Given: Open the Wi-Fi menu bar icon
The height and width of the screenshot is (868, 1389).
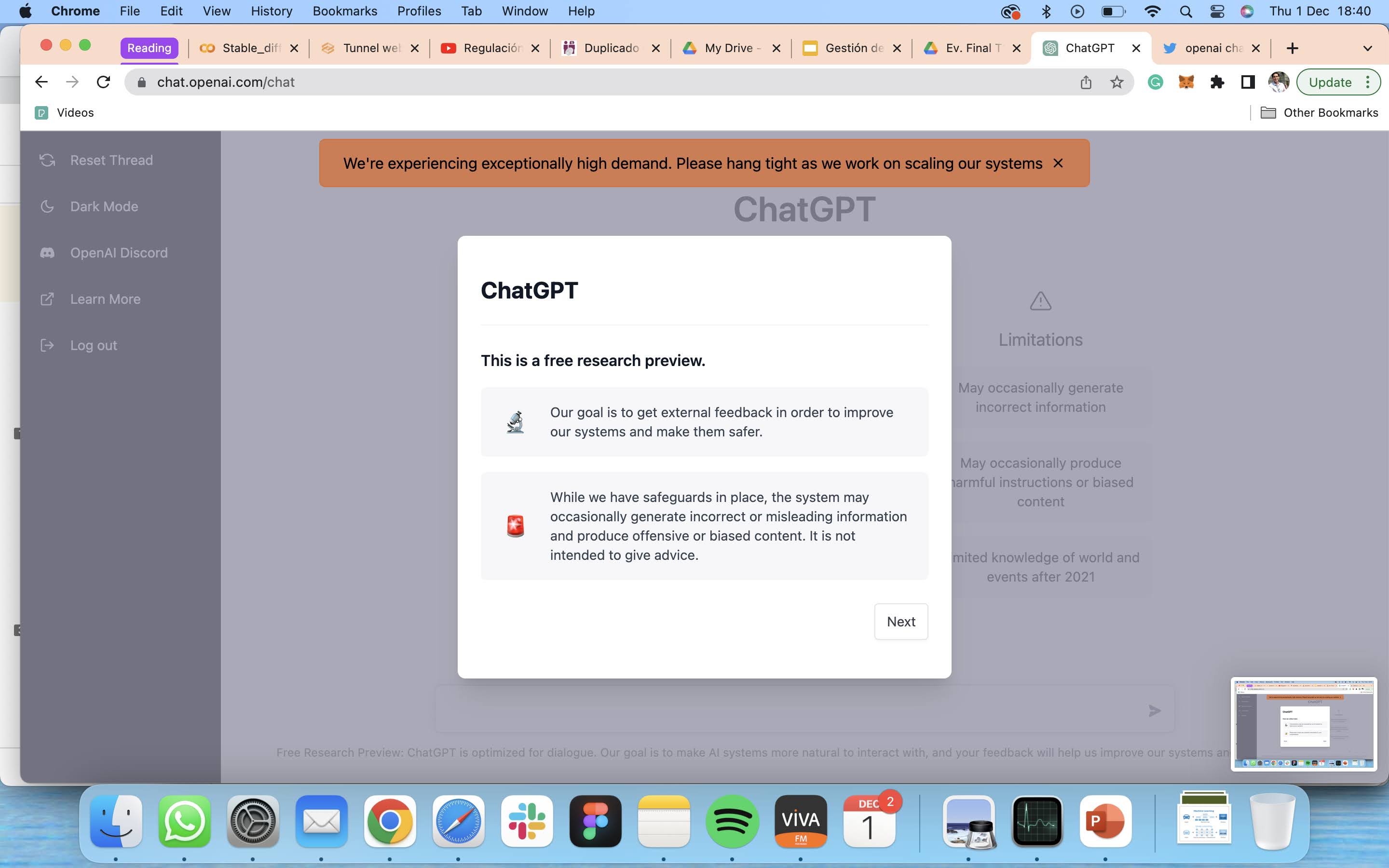Looking at the screenshot, I should click(x=1153, y=11).
